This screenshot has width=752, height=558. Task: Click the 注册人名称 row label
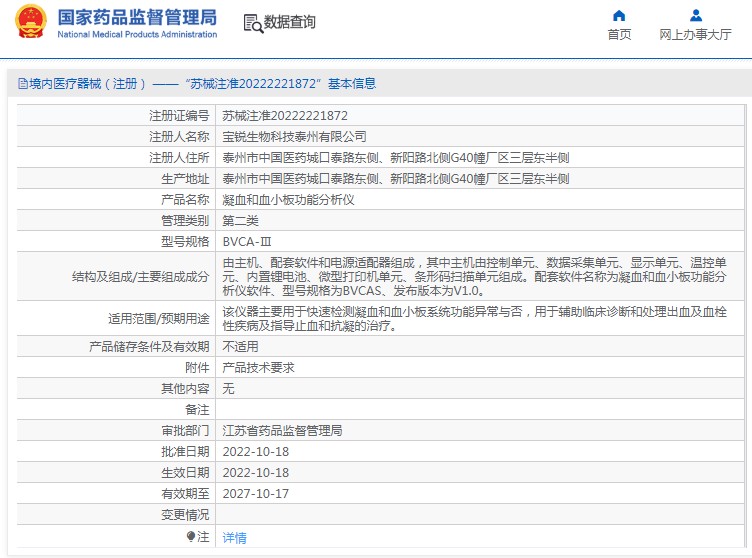click(179, 137)
